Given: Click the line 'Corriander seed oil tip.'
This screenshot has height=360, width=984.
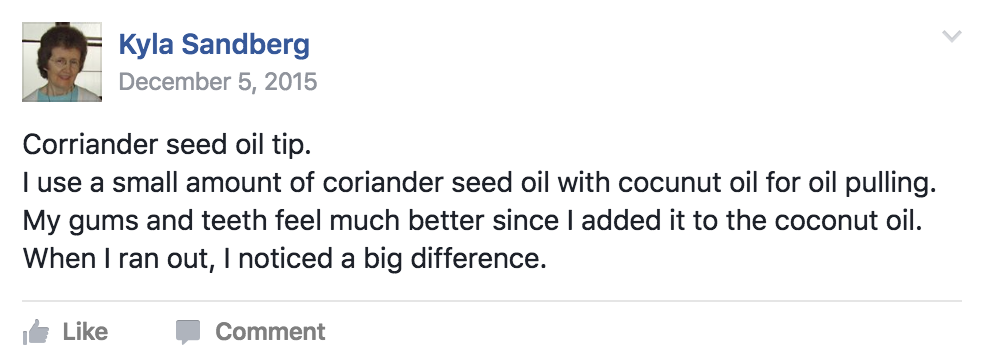Looking at the screenshot, I should (167, 145).
